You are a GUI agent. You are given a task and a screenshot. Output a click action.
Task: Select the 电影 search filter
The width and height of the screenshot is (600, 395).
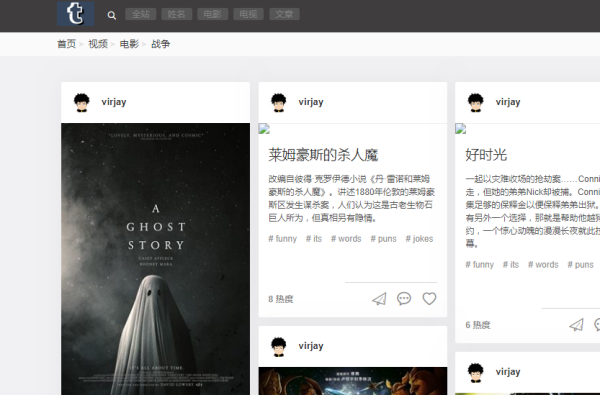[212, 14]
